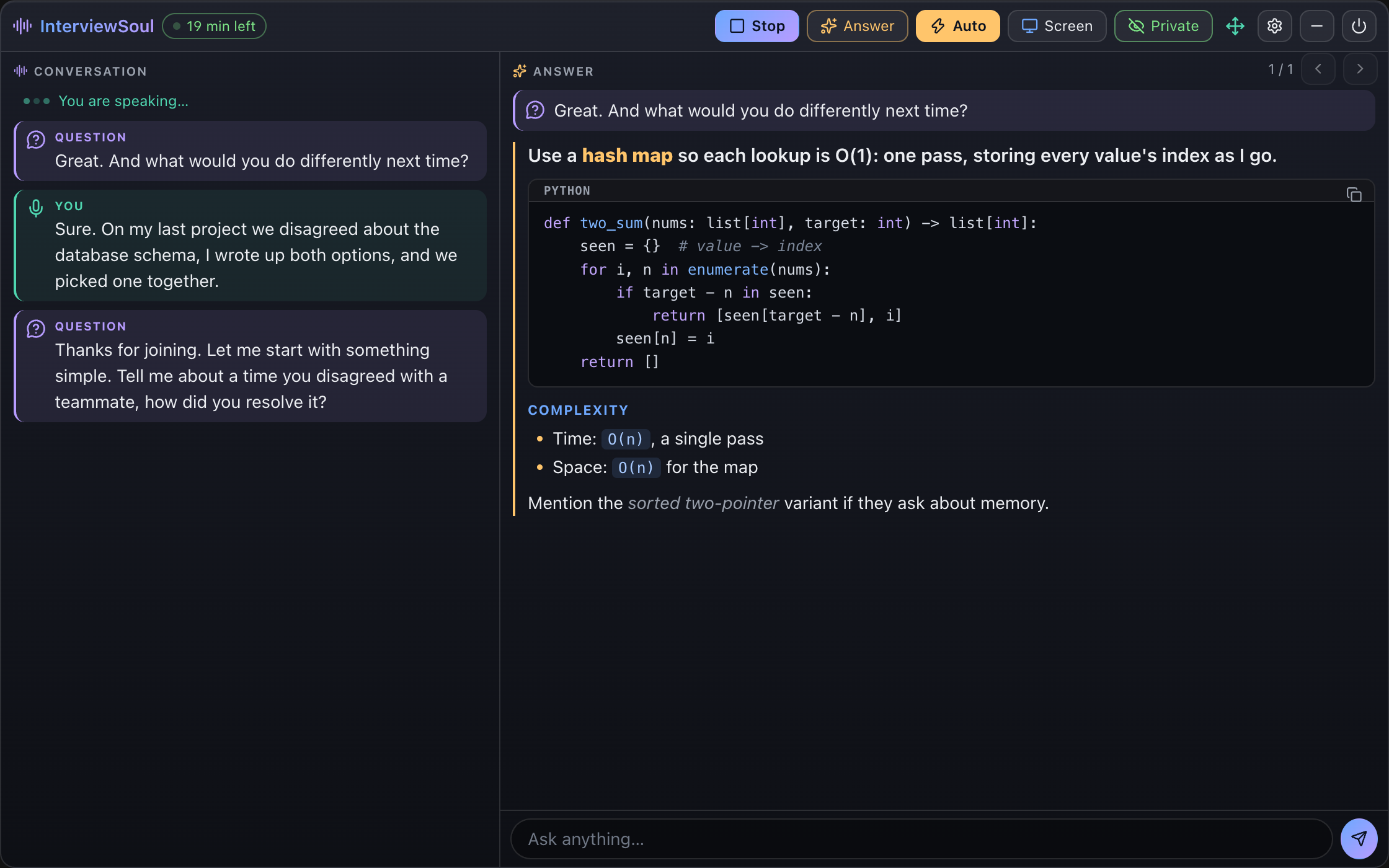Select the 'Thanks for joining' question card
Screen dimensions: 1389x868
tap(251, 366)
